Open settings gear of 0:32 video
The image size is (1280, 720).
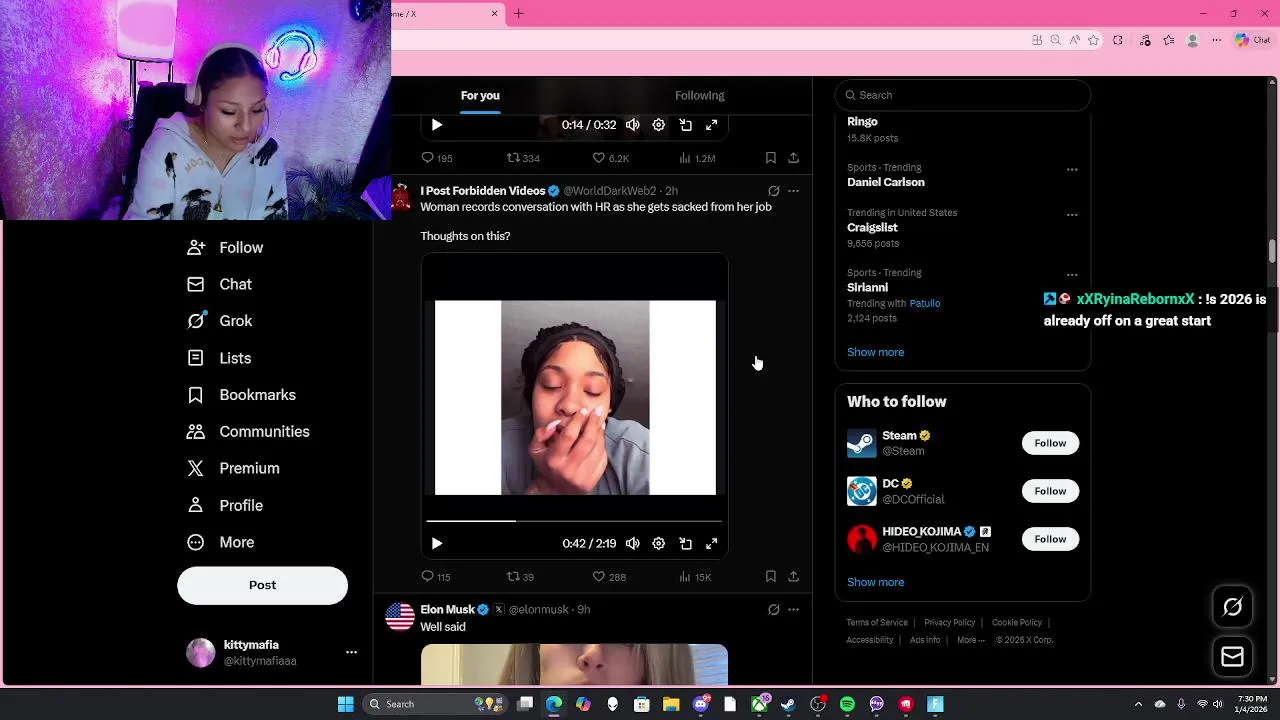(x=659, y=125)
